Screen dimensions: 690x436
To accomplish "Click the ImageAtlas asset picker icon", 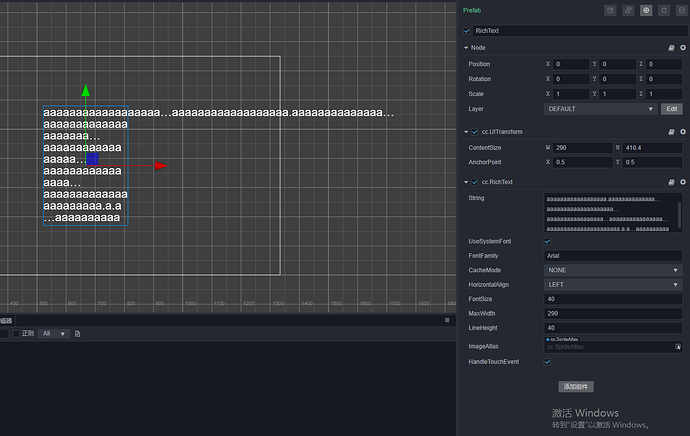I will point(678,347).
